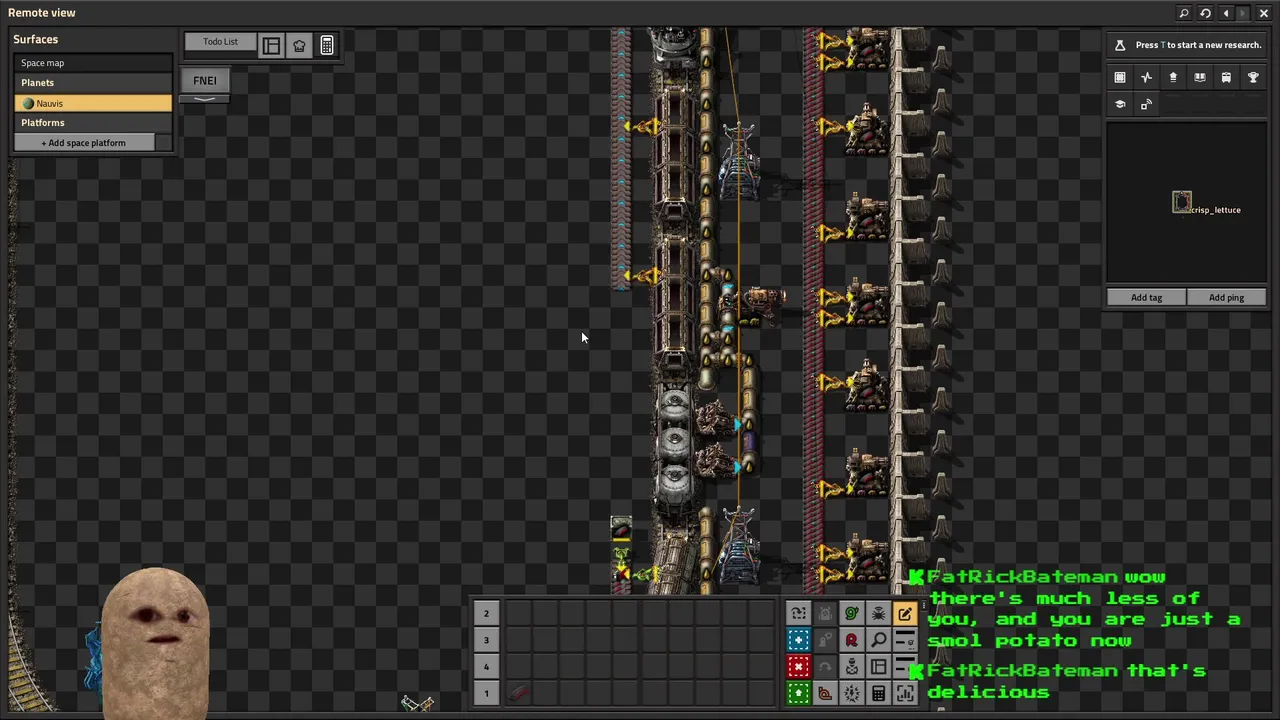This screenshot has height=720, width=1280.
Task: Click the small square beside Add space platform
Action: 163,143
